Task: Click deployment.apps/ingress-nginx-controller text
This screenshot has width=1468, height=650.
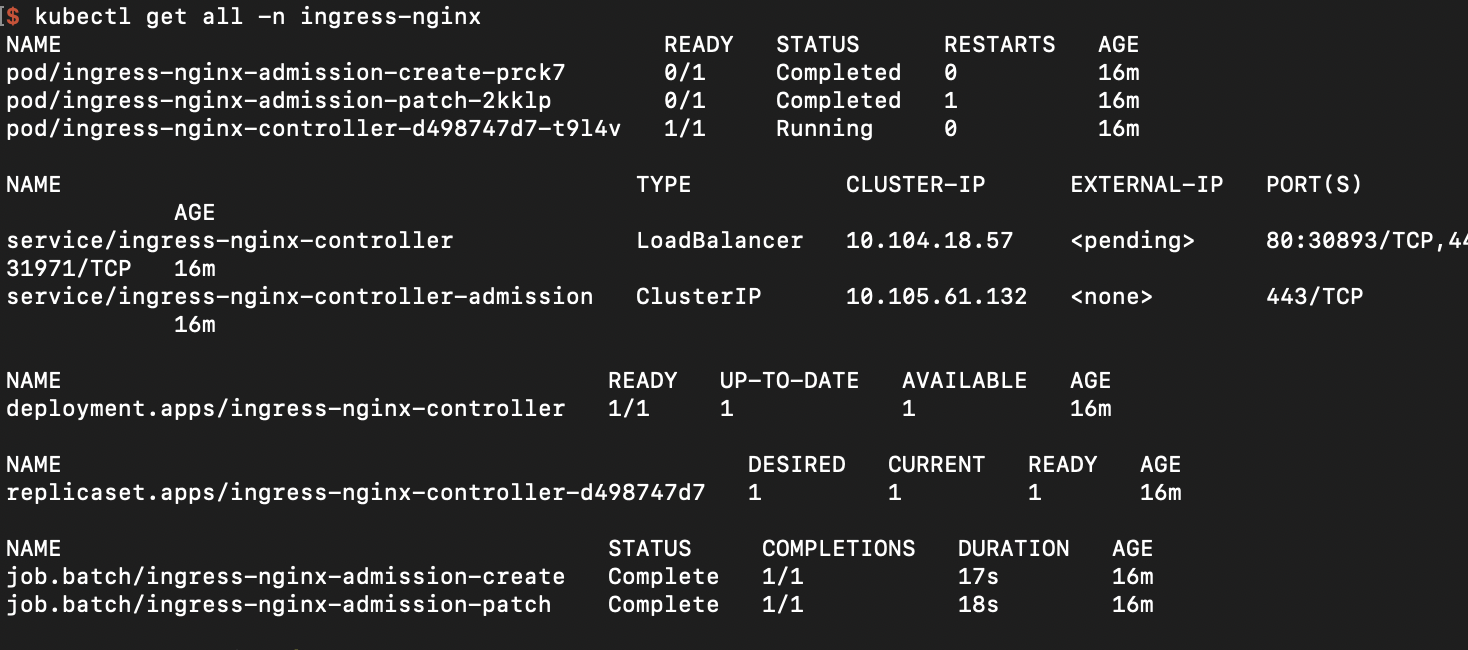Action: pos(286,409)
